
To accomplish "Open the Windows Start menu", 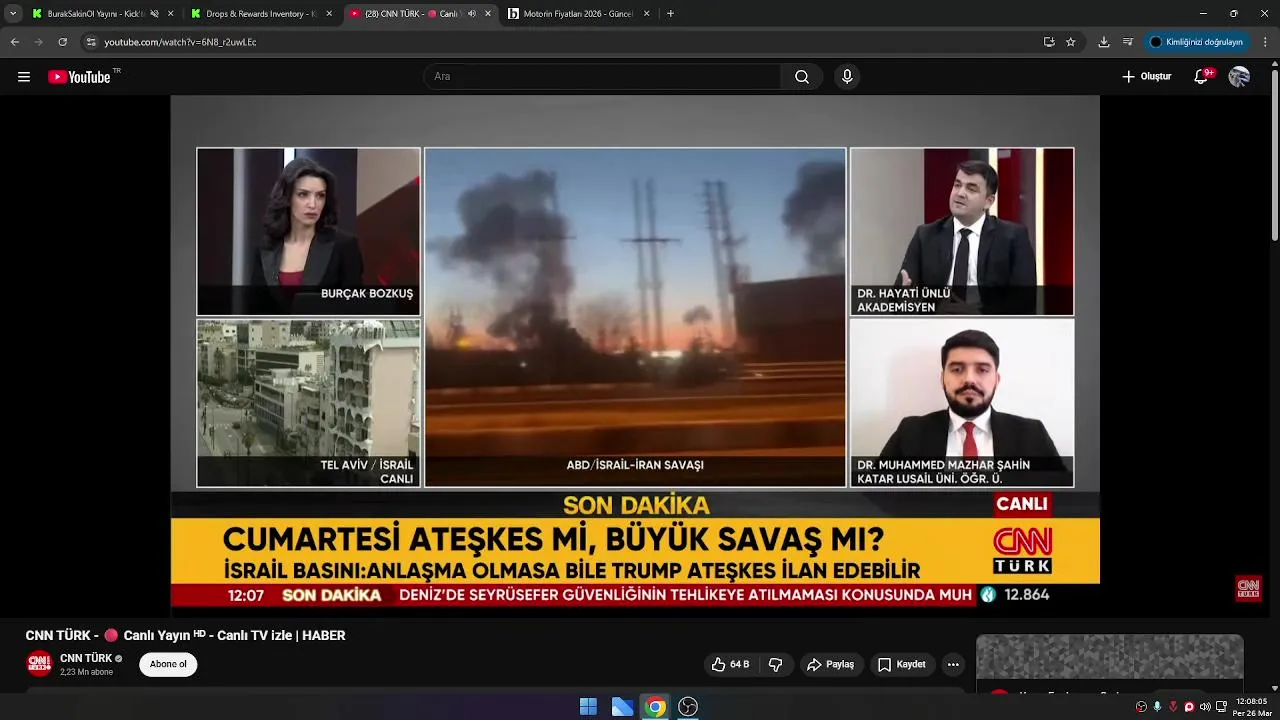I will [x=588, y=707].
